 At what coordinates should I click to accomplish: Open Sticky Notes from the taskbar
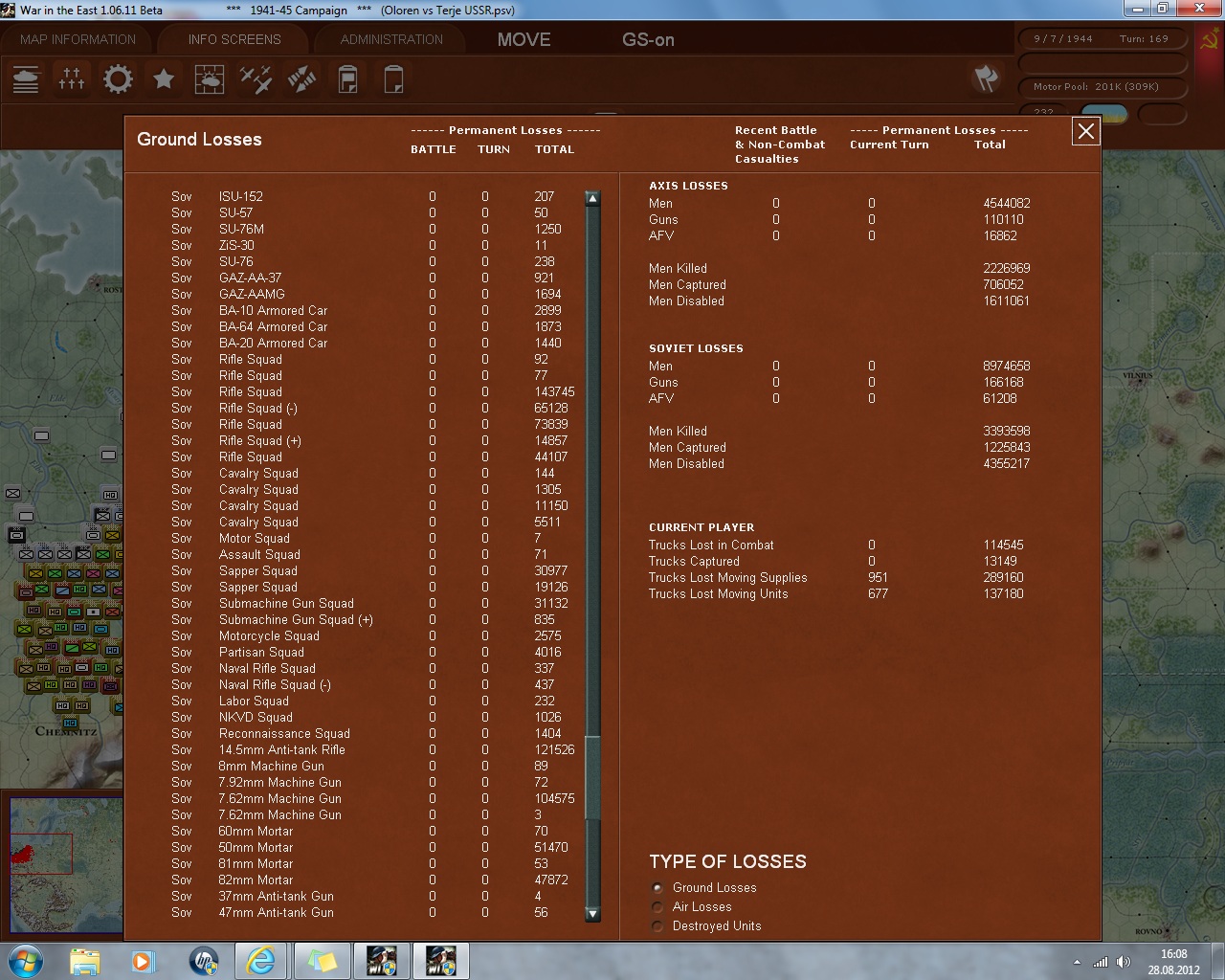(x=322, y=960)
